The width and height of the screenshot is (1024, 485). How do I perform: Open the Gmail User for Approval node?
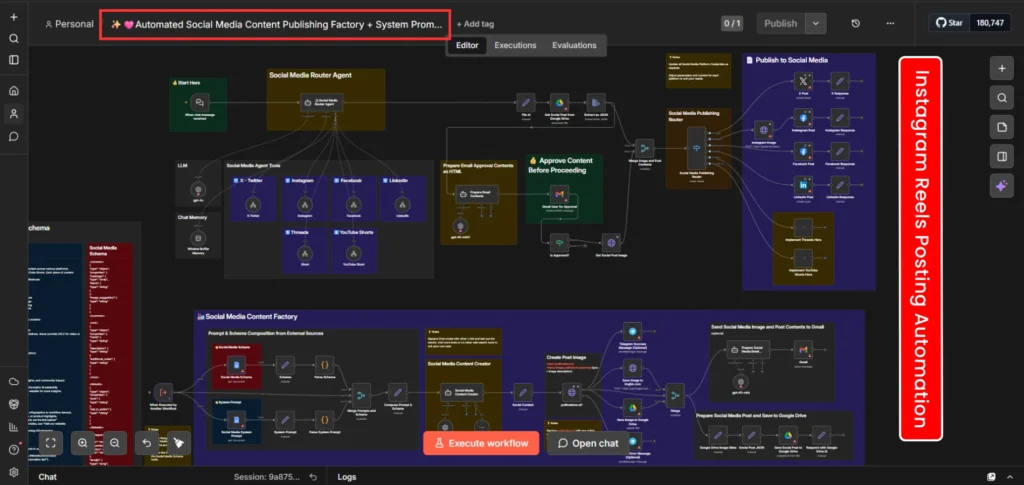(559, 192)
